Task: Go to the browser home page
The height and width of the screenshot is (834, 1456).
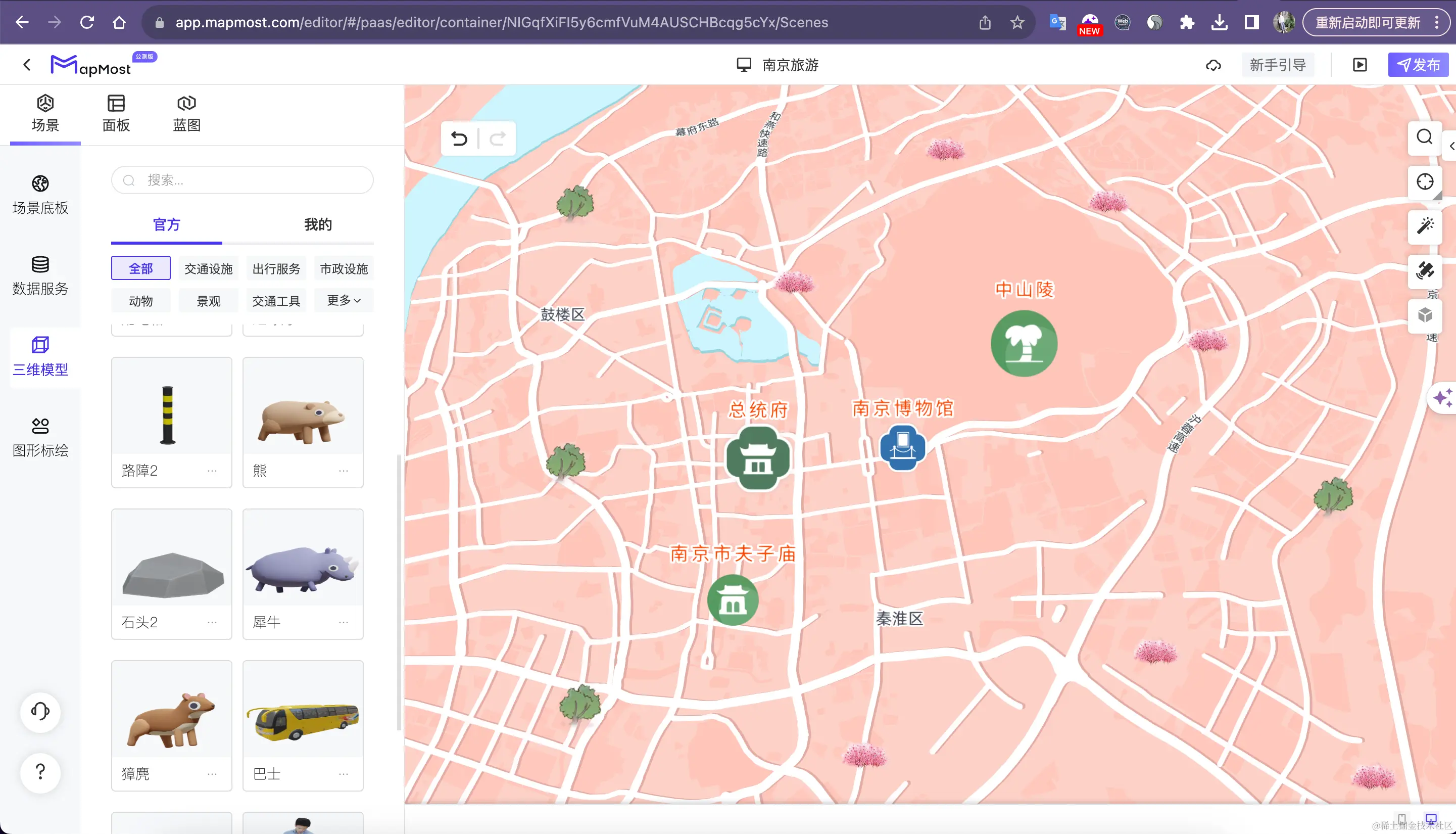Action: 119,22
